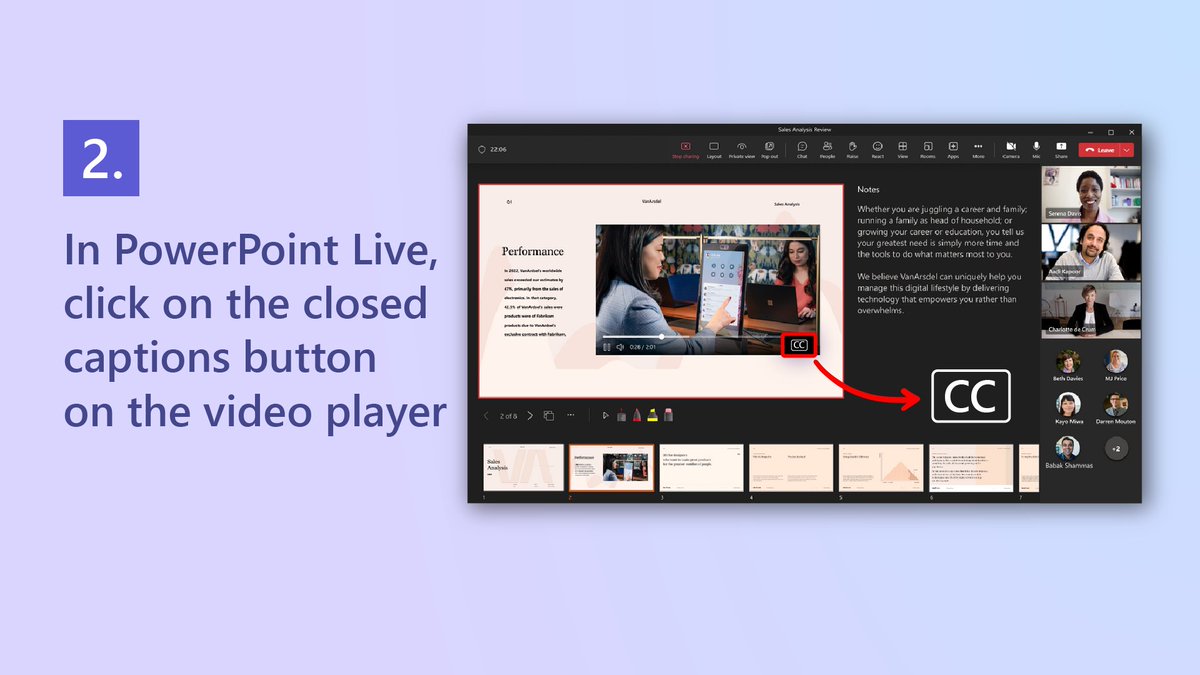Show the People list

[x=827, y=150]
